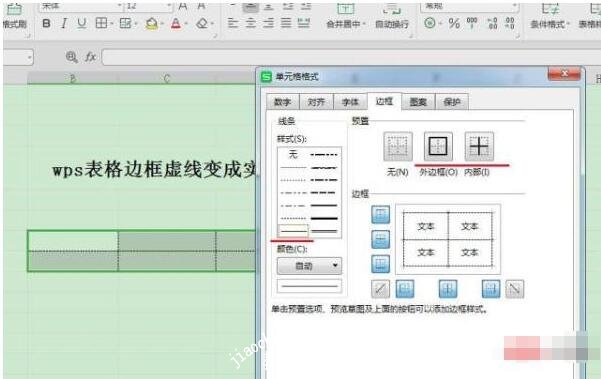
Task: Click the distributed alignment icon
Action: [304, 24]
